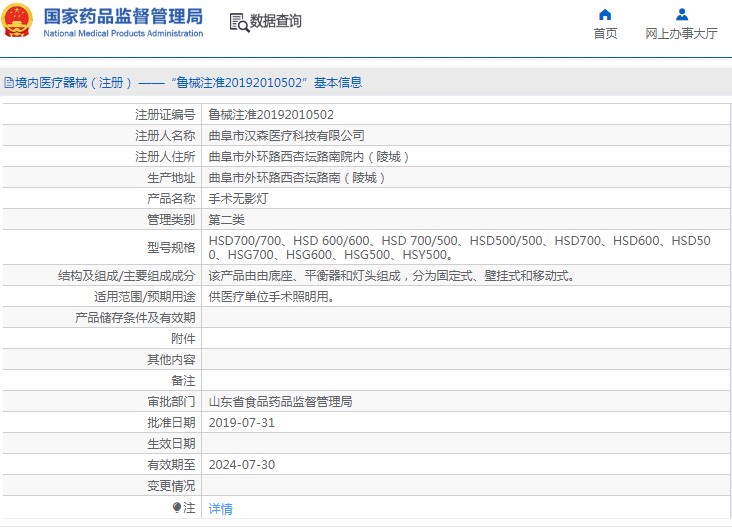The height and width of the screenshot is (527, 732).
Task: Click the 生产地址 label
Action: [x=171, y=178]
